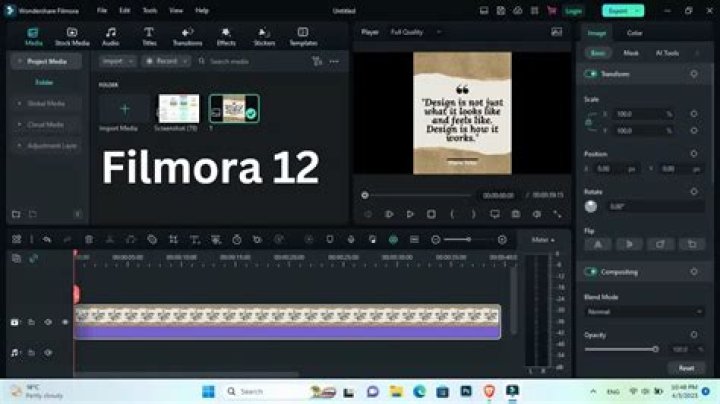
Task: Click the timeline delete trash icon
Action: (89, 239)
